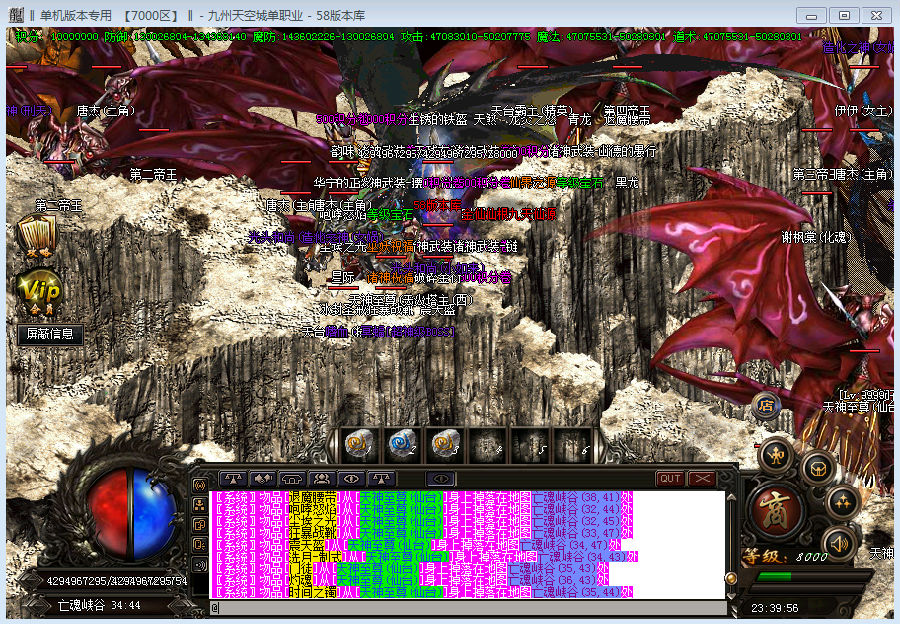Click the large red 离 button

(x=775, y=509)
